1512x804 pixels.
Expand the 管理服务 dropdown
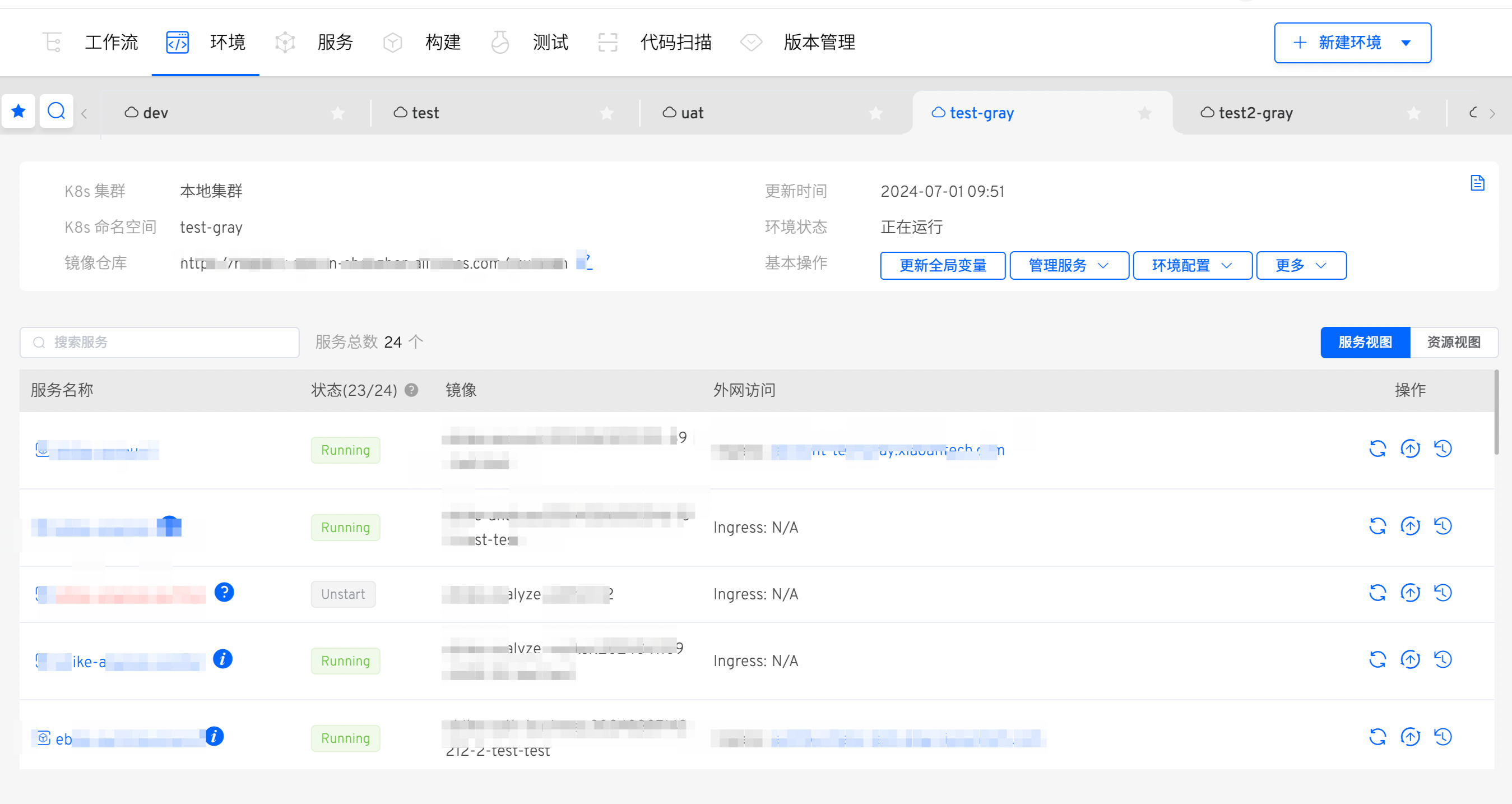pyautogui.click(x=1069, y=265)
